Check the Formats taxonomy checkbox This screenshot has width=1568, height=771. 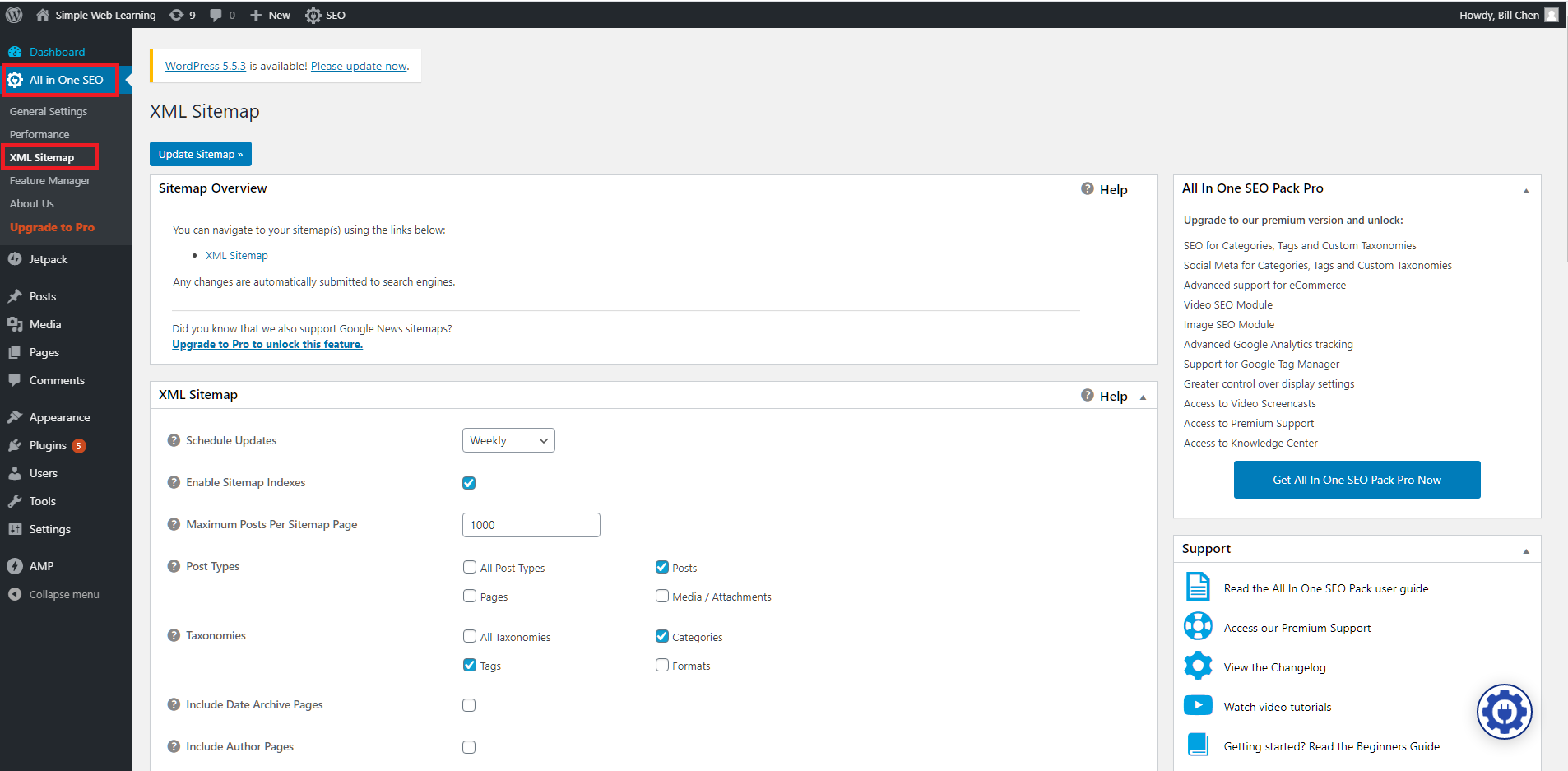[662, 665]
